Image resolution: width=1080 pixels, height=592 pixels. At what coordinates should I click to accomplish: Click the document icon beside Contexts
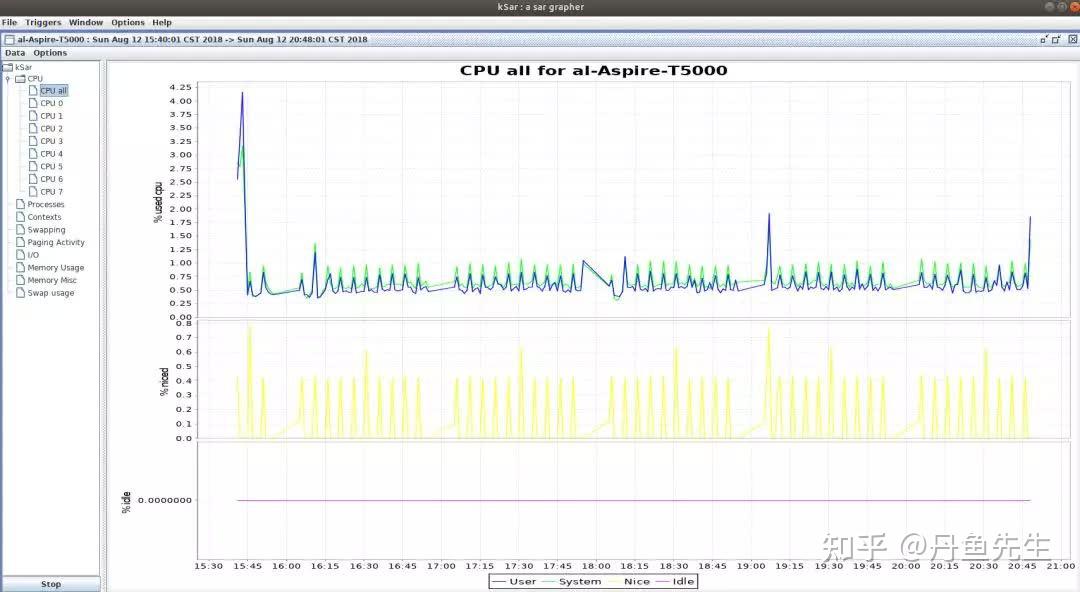click(21, 217)
